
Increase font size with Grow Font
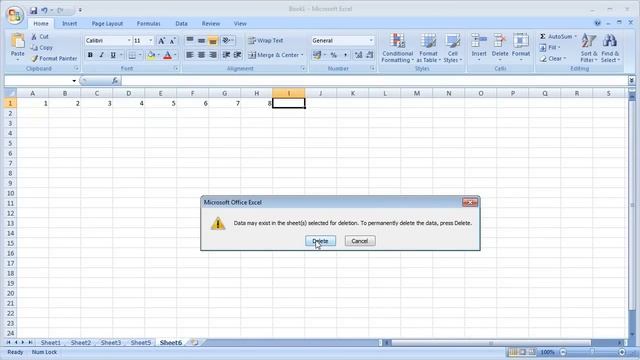tap(162, 40)
